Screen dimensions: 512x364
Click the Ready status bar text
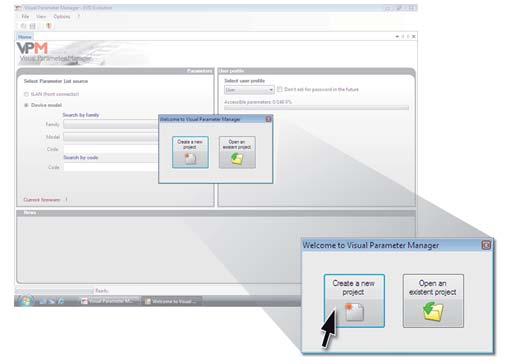[x=102, y=291]
